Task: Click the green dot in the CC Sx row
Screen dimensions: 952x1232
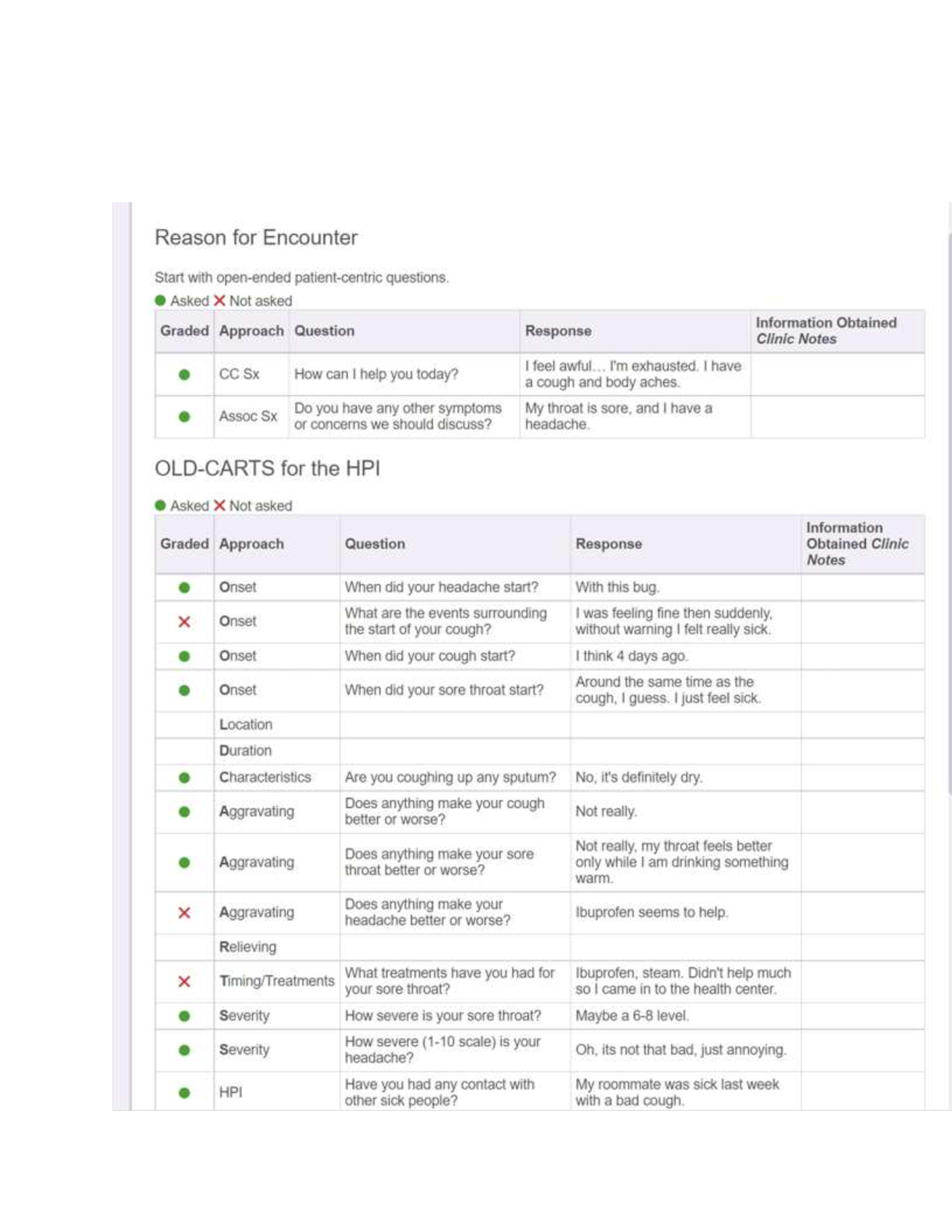Action: tap(184, 375)
